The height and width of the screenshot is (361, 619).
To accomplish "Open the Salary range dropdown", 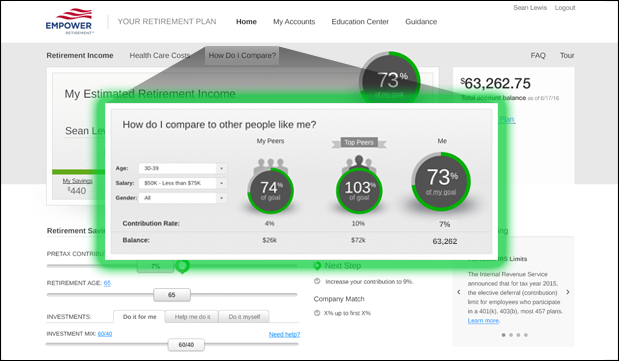I will 183,183.
